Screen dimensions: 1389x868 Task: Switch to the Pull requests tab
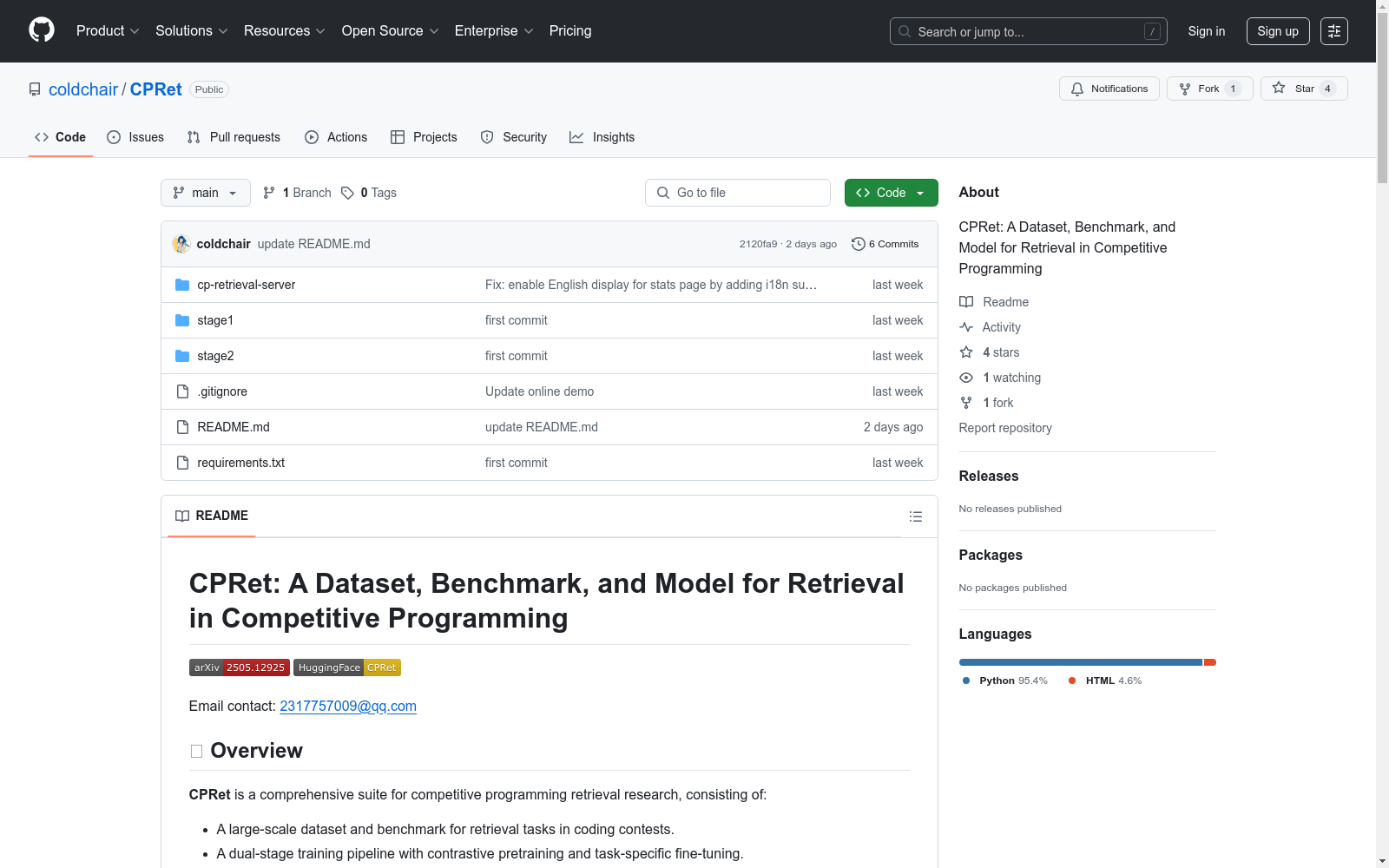(234, 137)
